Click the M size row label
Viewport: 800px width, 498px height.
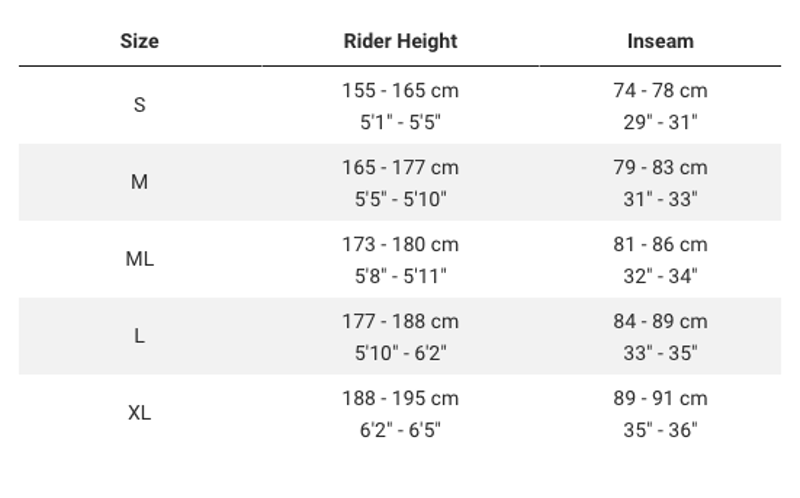tap(139, 182)
